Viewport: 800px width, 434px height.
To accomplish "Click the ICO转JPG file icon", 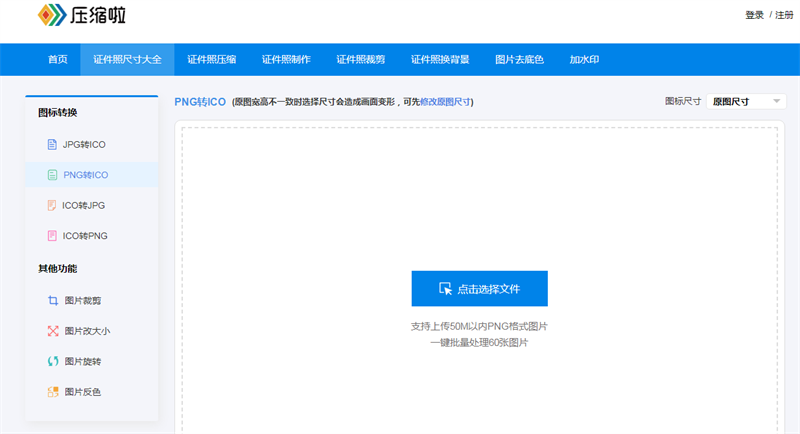I will coord(52,205).
